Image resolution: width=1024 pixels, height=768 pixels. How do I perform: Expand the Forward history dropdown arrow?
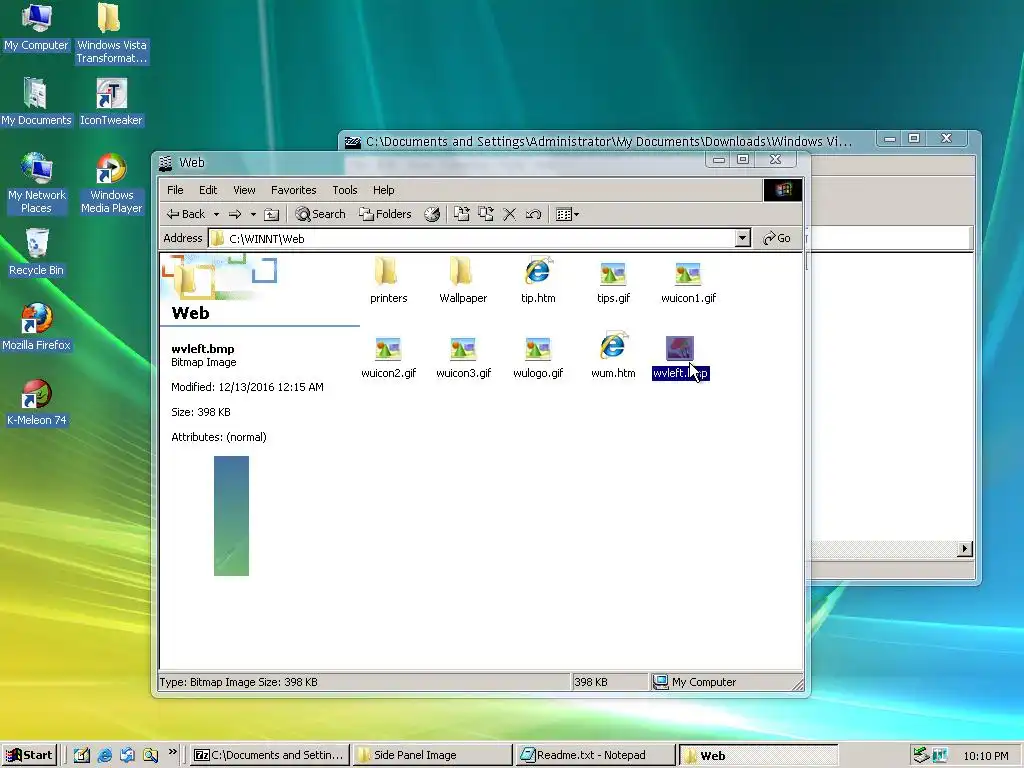click(x=253, y=214)
